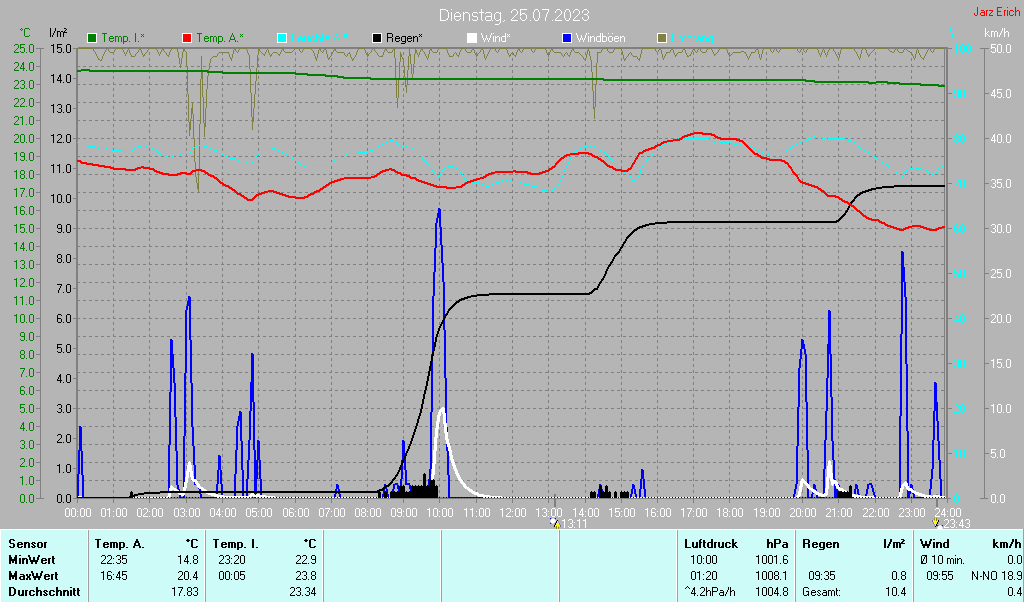Click the 'Luftdruck' column header

(711, 544)
